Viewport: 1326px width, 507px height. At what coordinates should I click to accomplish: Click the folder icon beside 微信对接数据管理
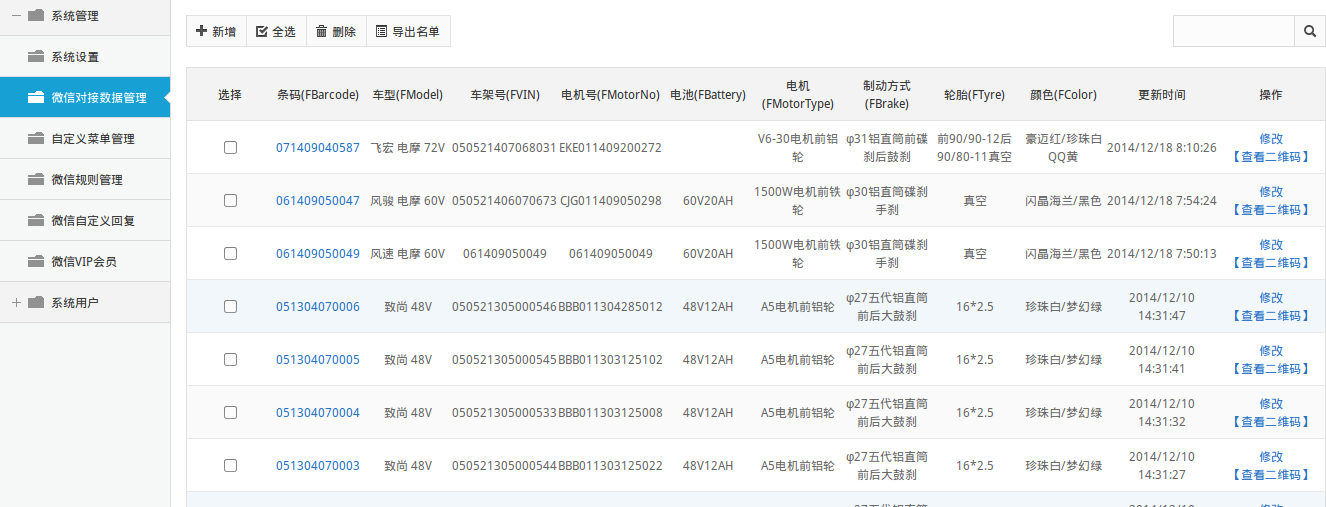[x=36, y=98]
